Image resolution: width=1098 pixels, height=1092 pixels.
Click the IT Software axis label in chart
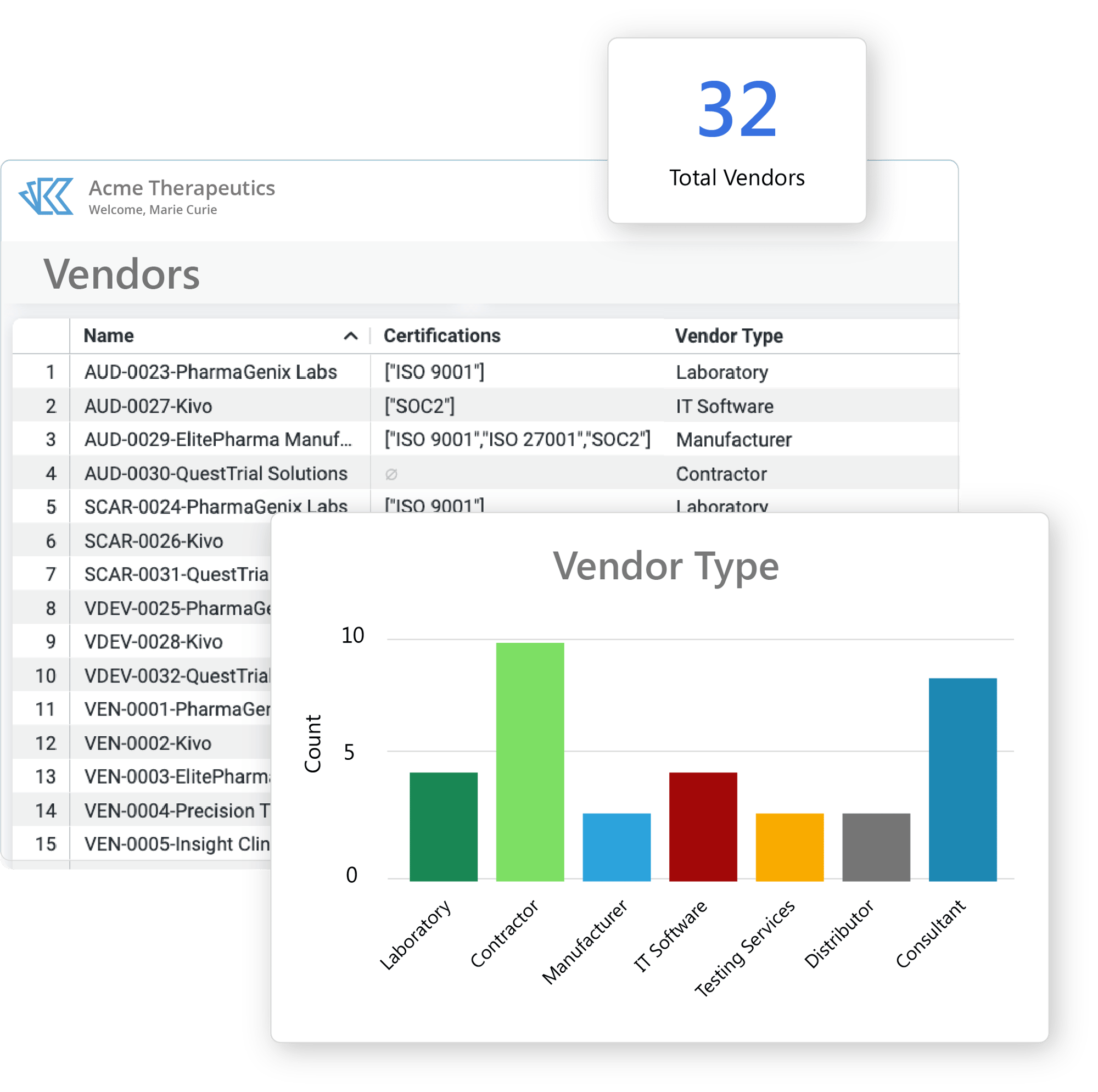(671, 935)
